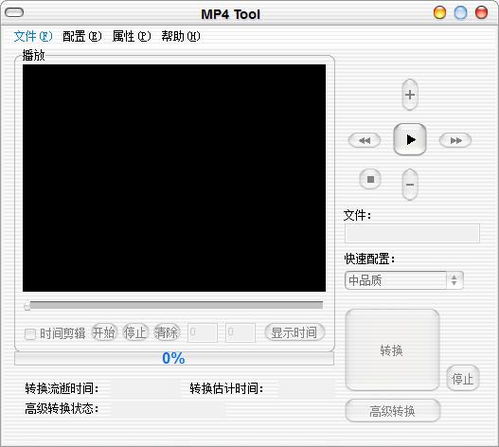
Task: Click the dropdown arrows next to 中品质
Action: (454, 280)
